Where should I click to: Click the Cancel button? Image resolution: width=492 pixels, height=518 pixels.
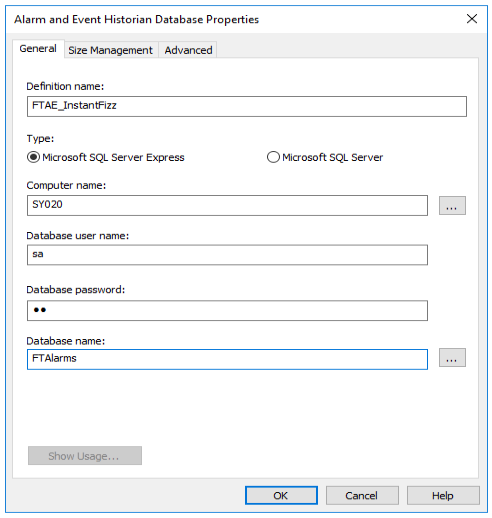tap(362, 495)
